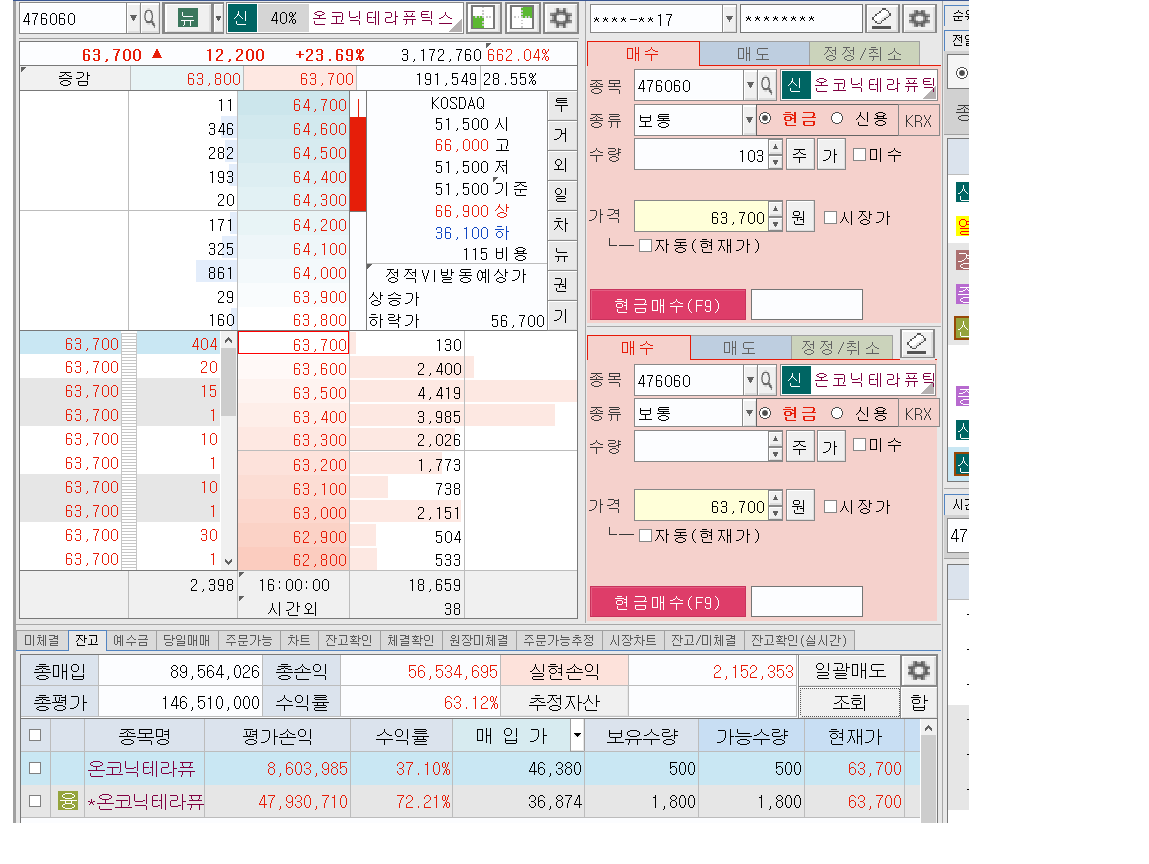The image size is (1149, 864).
Task: Click the green 용 icon in the *온코닉테라퓨 row
Action: [67, 800]
